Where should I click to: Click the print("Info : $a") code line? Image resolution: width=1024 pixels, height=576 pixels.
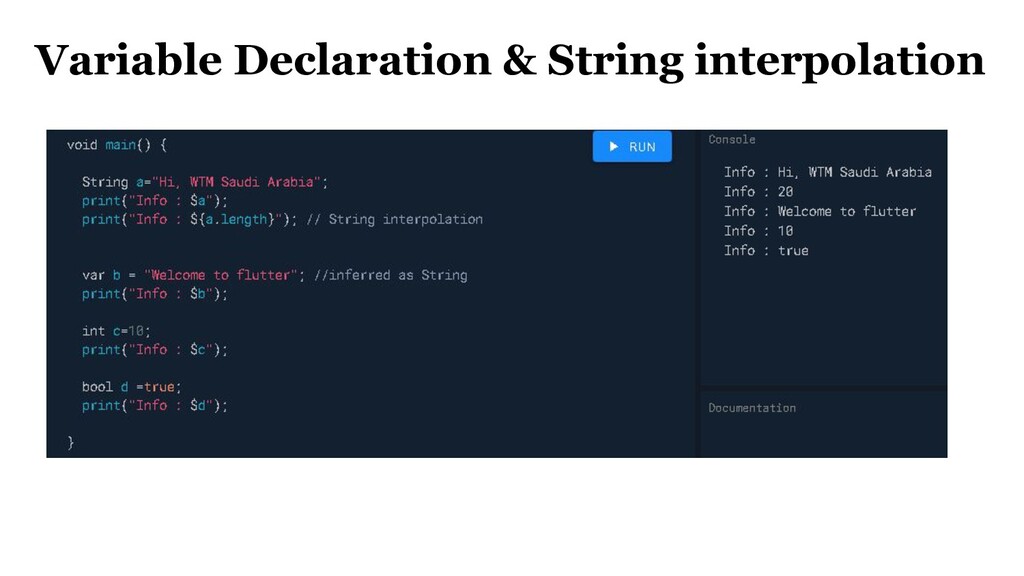click(x=155, y=200)
